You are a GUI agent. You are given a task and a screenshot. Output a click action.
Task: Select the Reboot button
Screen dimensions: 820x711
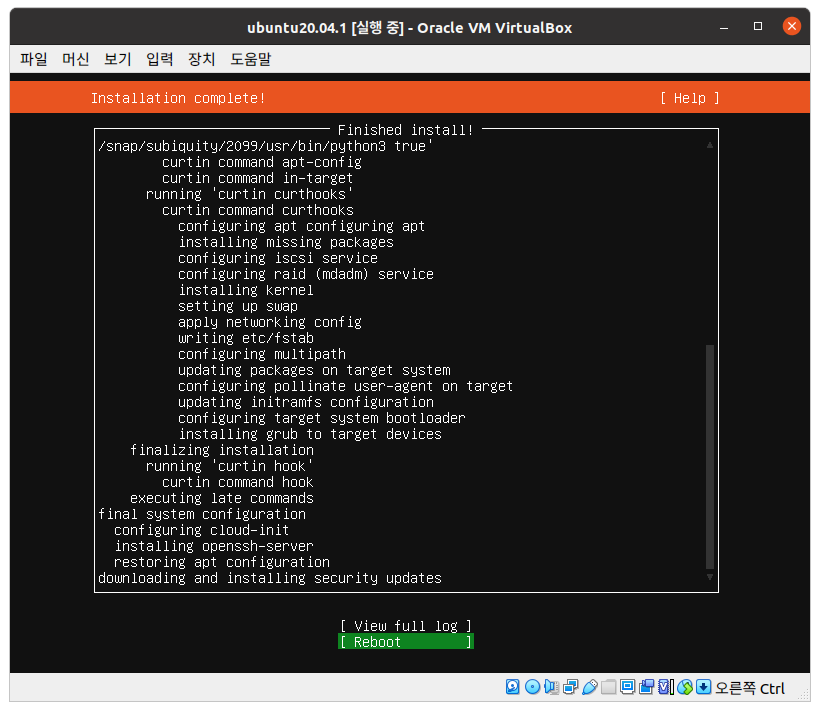[x=406, y=641]
